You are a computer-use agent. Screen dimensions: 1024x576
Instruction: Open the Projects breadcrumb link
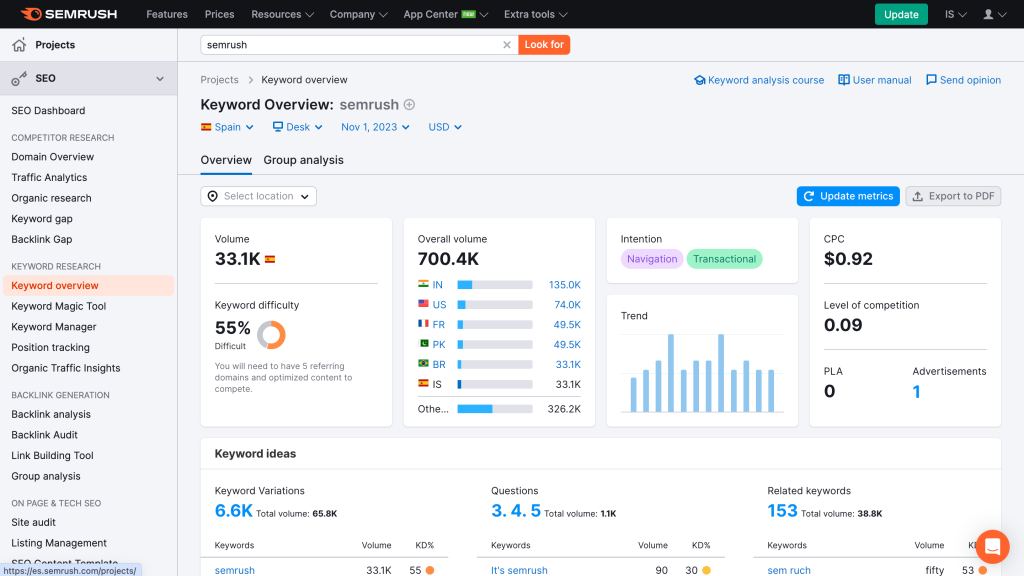click(x=219, y=80)
